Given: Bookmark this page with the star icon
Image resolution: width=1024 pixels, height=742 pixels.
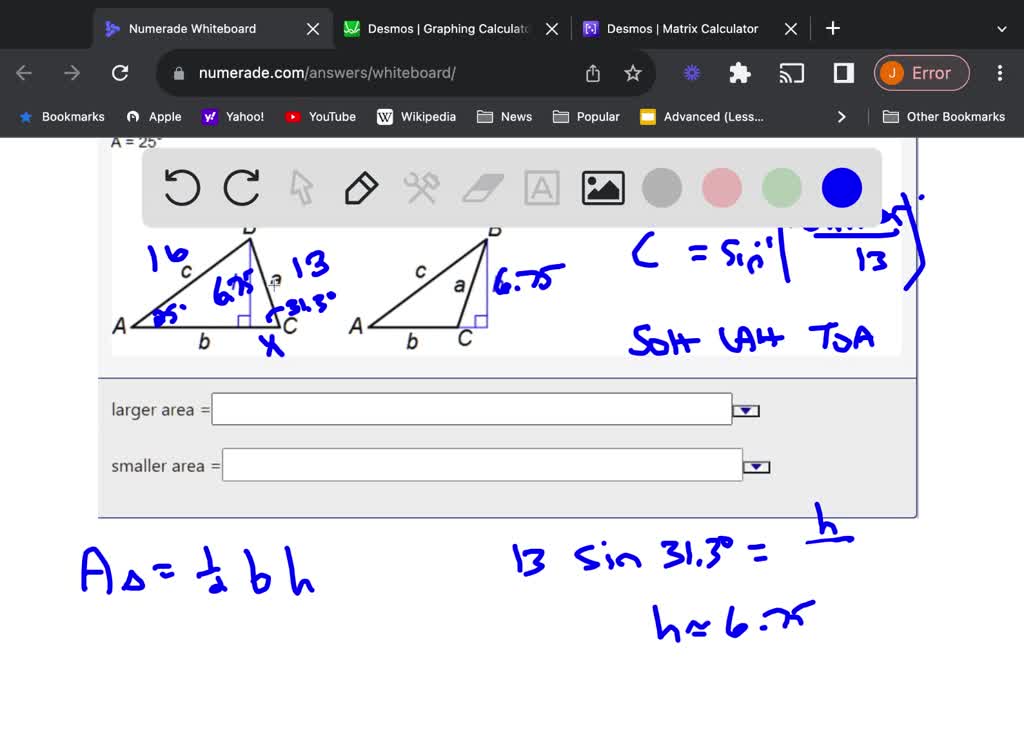Looking at the screenshot, I should [x=635, y=72].
